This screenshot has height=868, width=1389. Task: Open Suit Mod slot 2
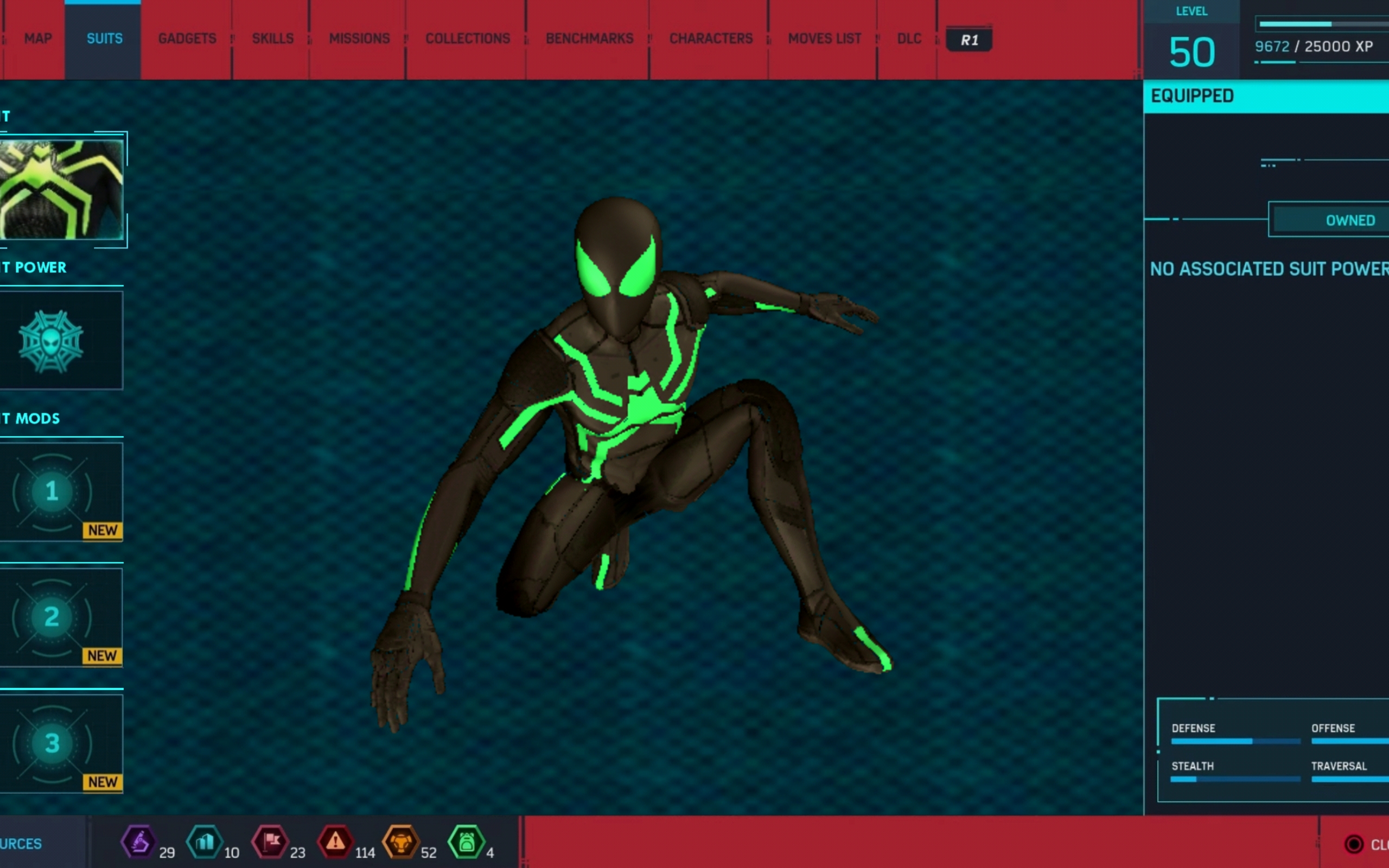53,617
